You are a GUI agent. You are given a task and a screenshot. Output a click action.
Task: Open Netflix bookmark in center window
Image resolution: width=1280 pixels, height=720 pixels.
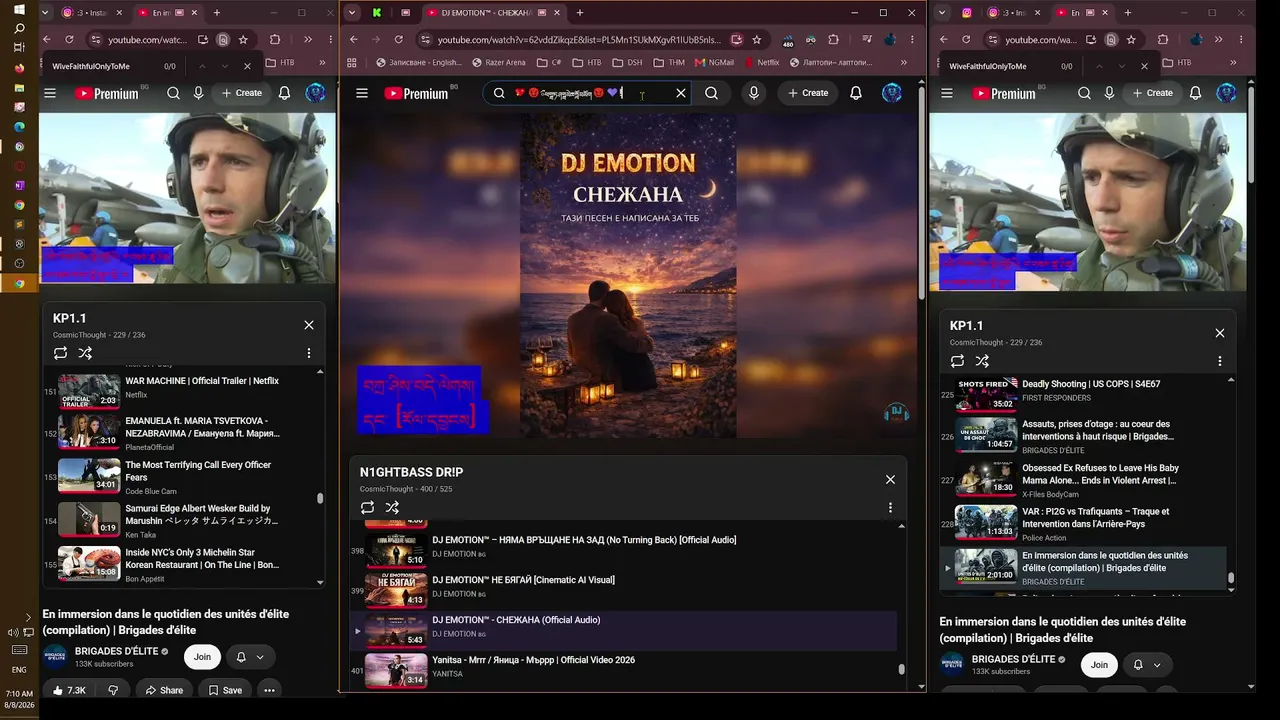pos(760,62)
